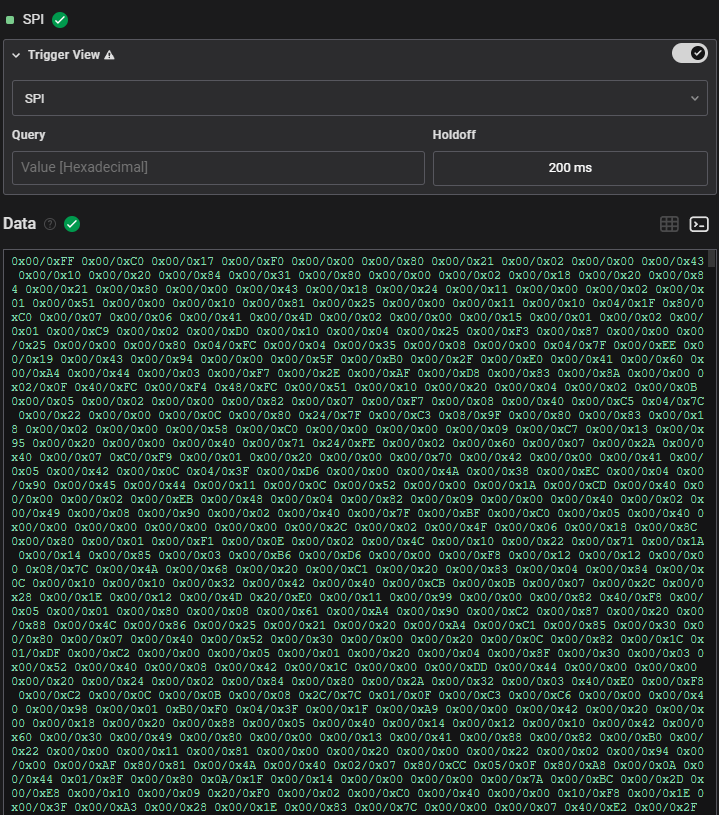Open the help icon beside Data
This screenshot has height=815, width=719.
[x=50, y=224]
